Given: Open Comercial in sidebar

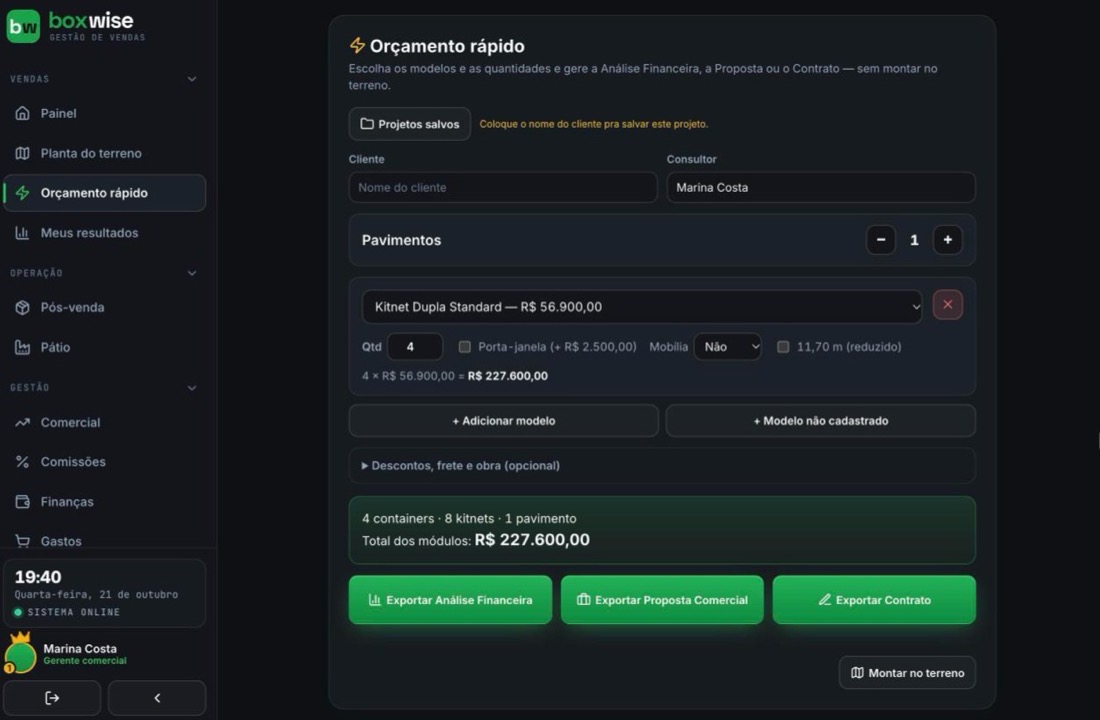Looking at the screenshot, I should tap(105, 422).
